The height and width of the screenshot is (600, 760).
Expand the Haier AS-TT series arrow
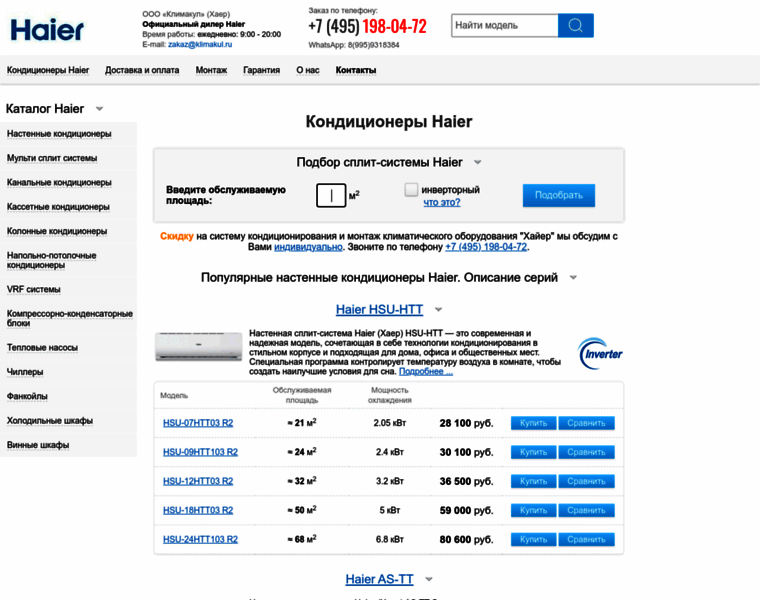point(428,579)
